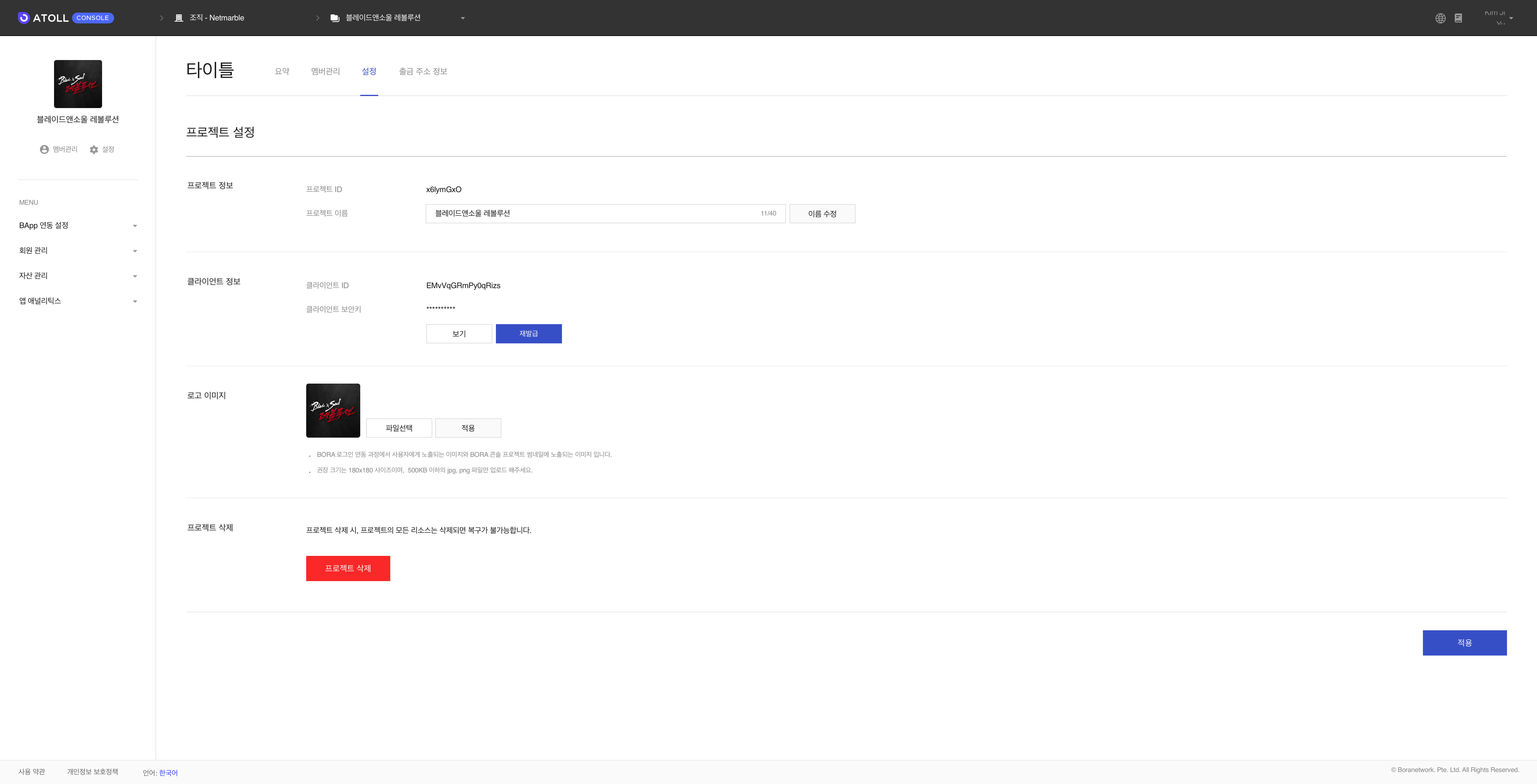Viewport: 1537px width, 784px height.
Task: Click the 멤버관리 person icon in sidebar
Action: [44, 150]
